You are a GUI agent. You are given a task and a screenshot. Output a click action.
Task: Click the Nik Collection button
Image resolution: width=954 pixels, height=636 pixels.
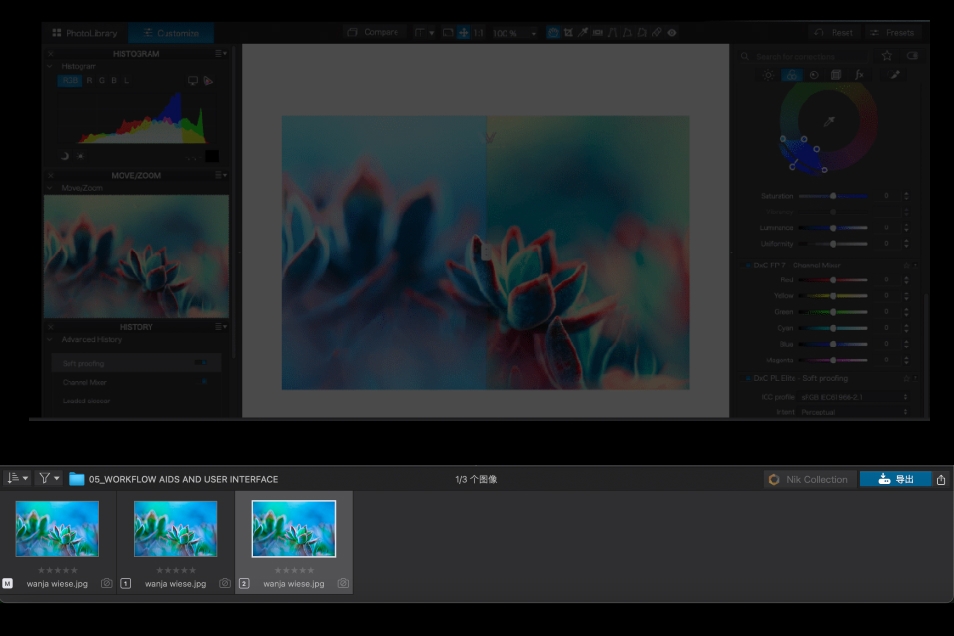pos(808,479)
